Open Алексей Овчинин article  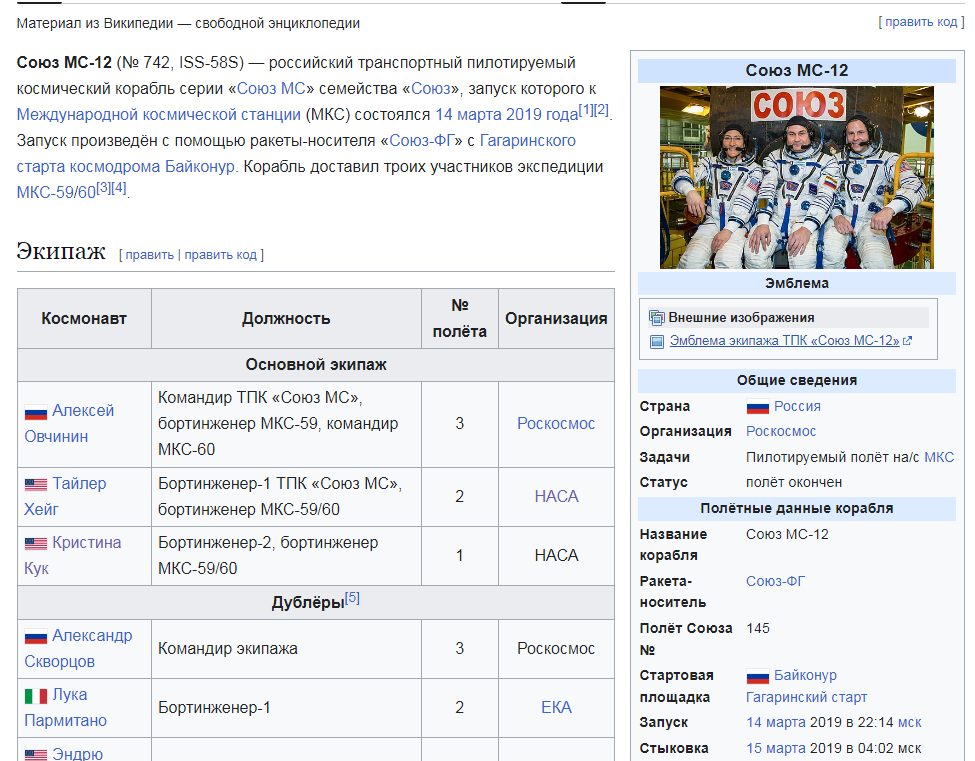pos(69,423)
